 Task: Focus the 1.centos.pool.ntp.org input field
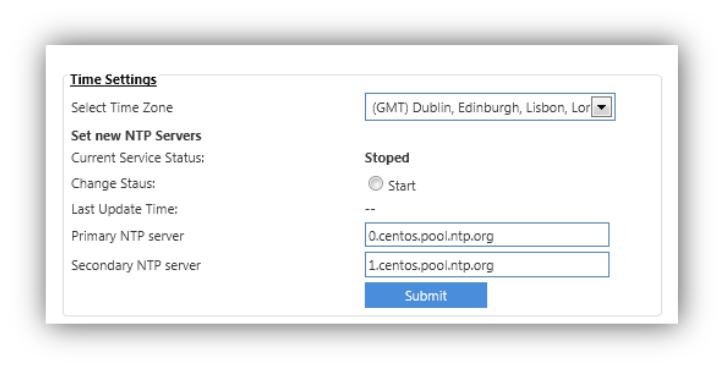pyautogui.click(x=487, y=264)
